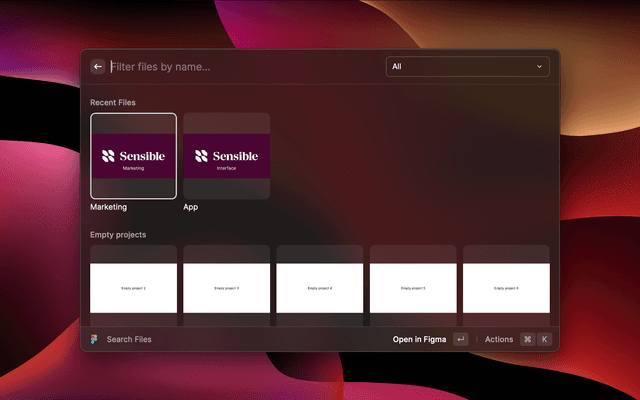640x400 pixels.
Task: Select the App file name label
Action: pos(190,207)
